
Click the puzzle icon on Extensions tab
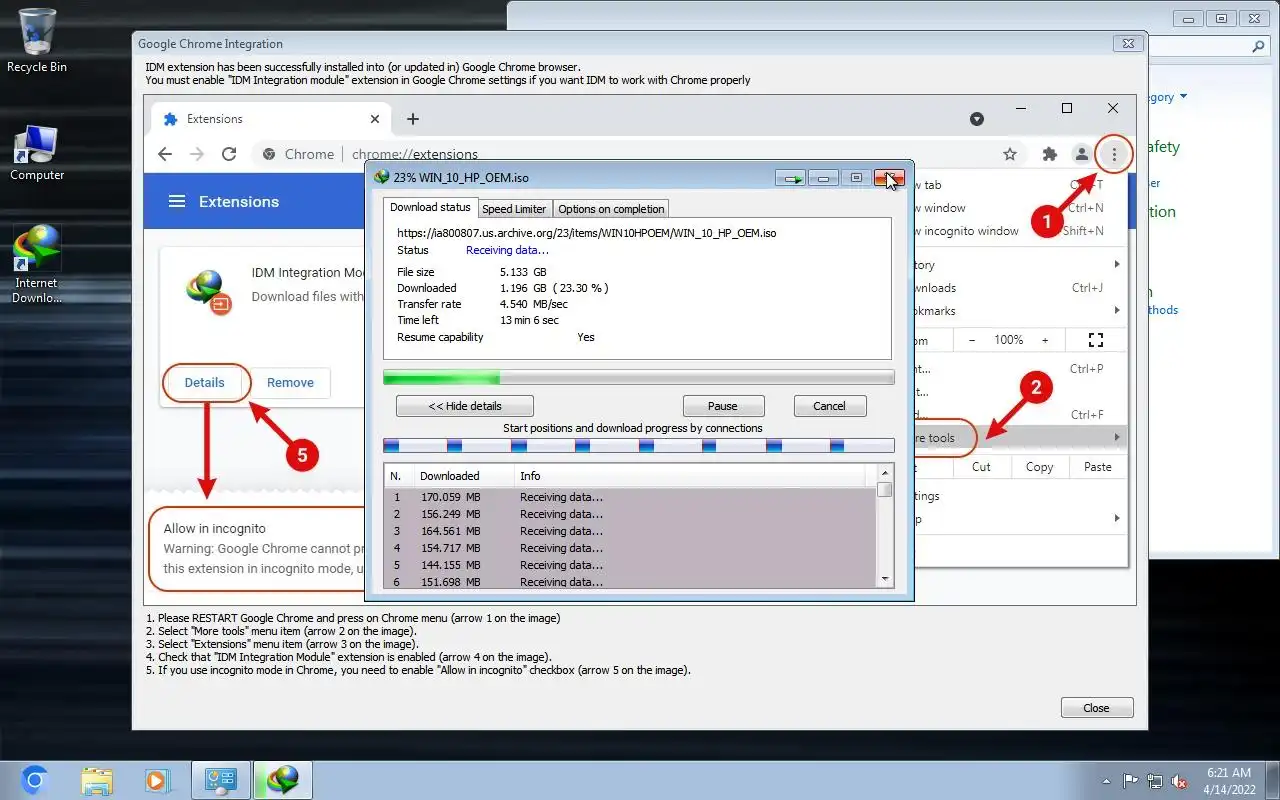170,119
